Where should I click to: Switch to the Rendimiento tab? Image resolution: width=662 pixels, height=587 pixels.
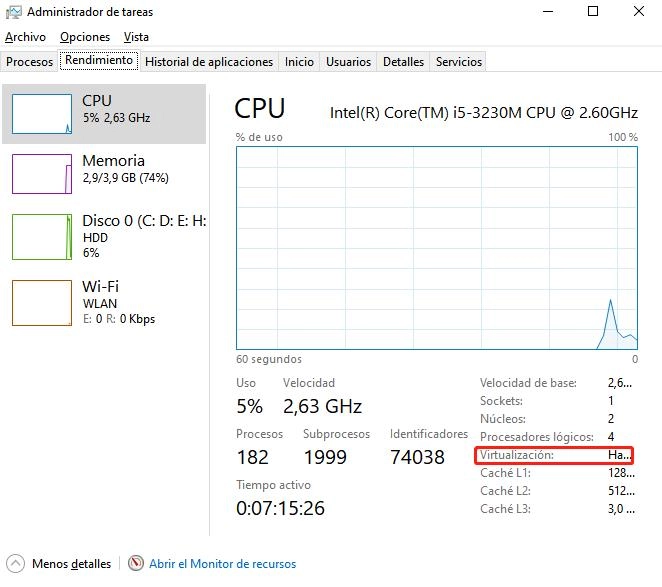(99, 60)
